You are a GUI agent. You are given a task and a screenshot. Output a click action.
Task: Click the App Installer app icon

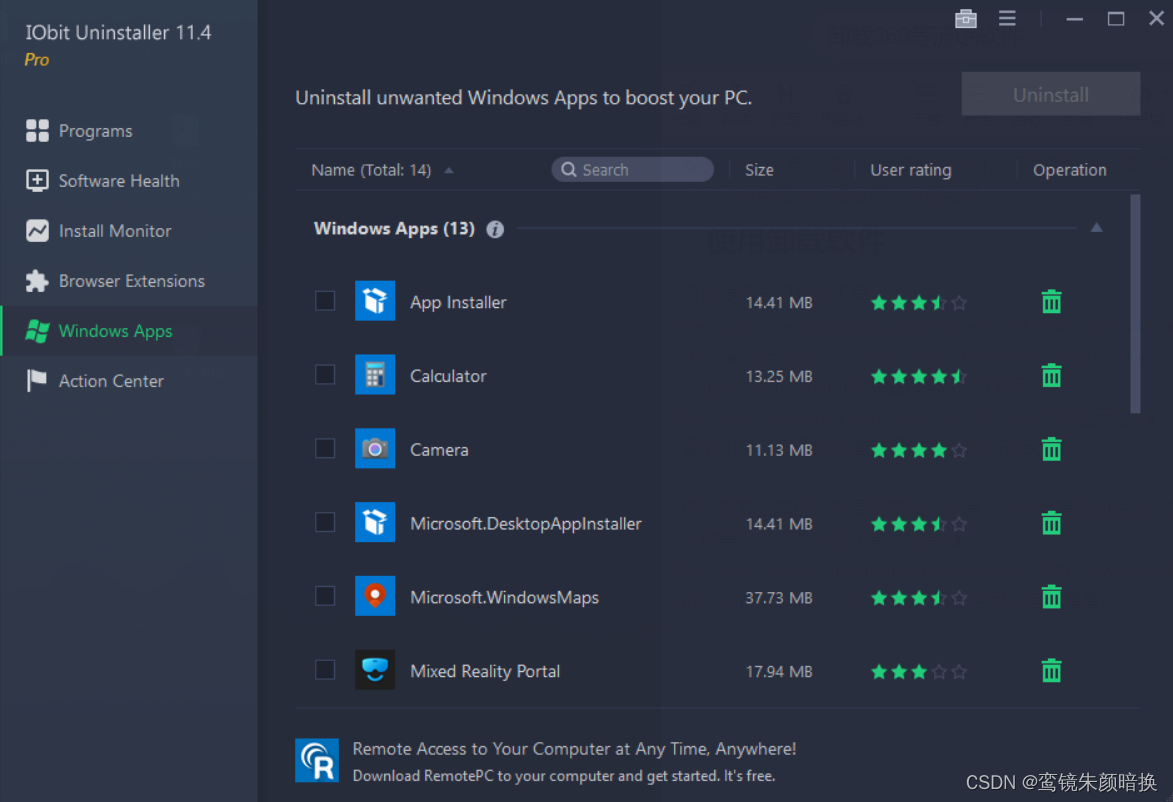pos(375,301)
